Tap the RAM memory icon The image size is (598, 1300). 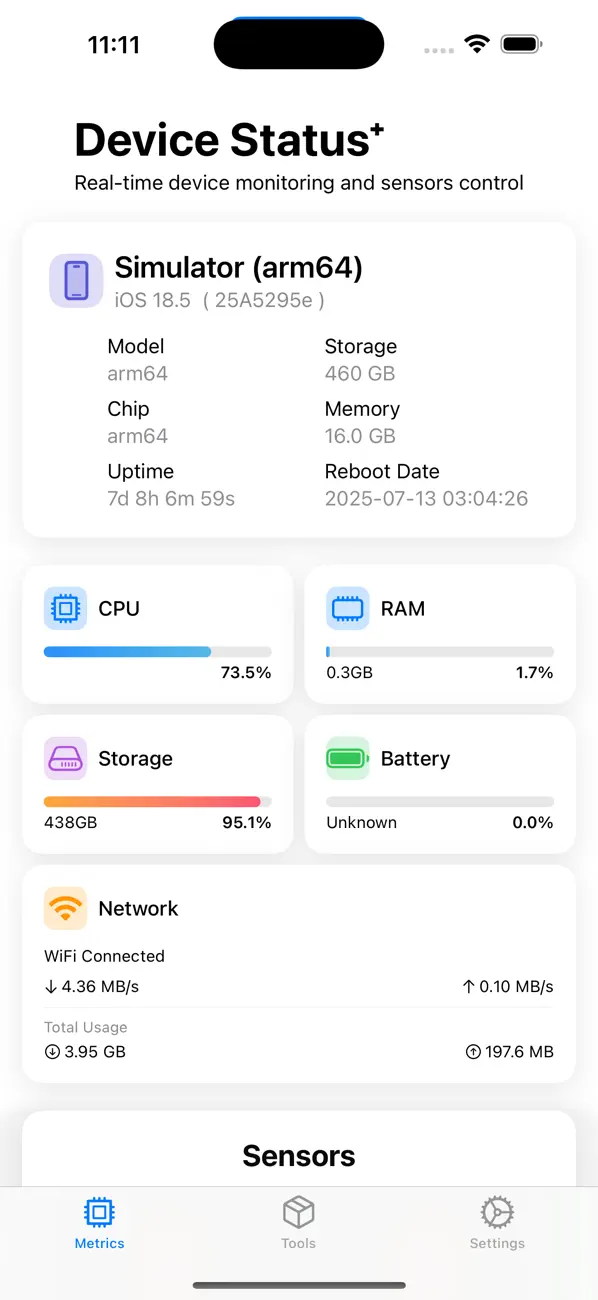pyautogui.click(x=347, y=608)
